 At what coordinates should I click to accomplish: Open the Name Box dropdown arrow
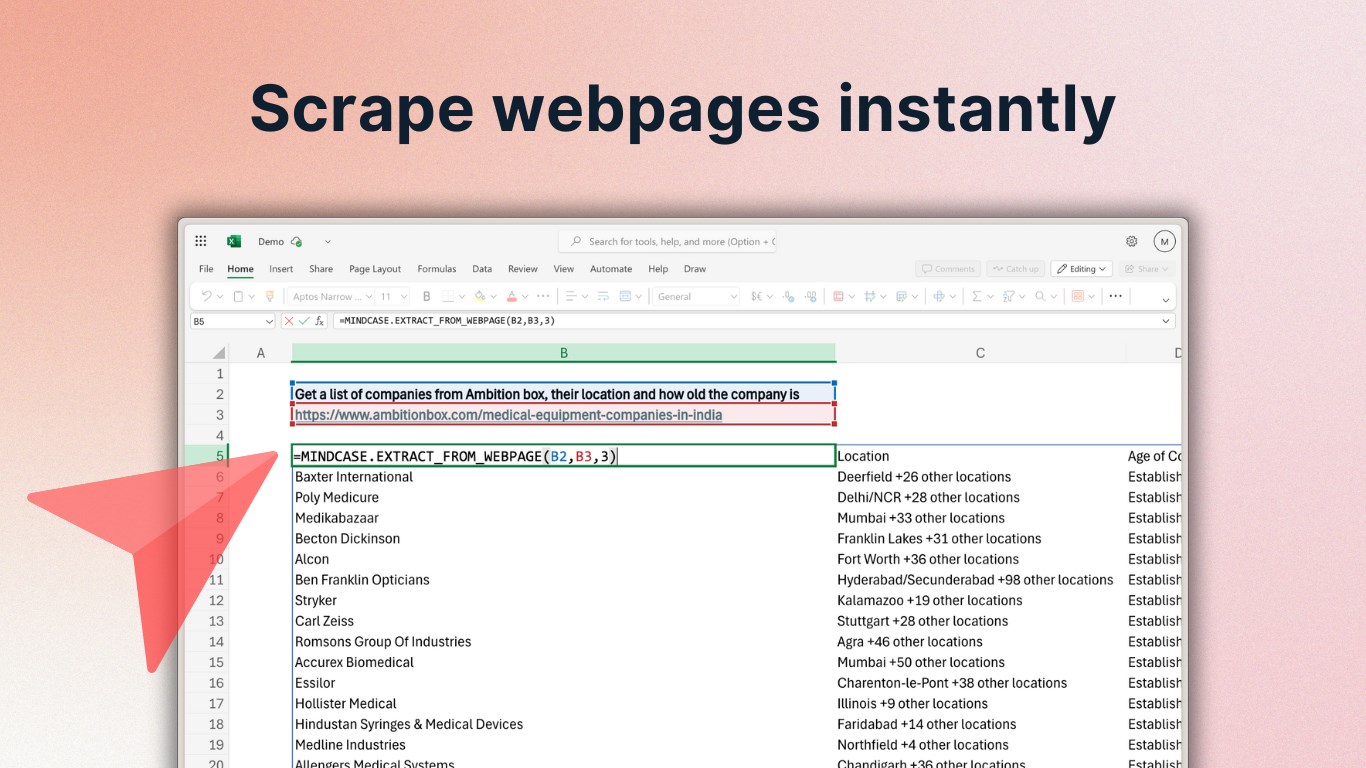[269, 321]
